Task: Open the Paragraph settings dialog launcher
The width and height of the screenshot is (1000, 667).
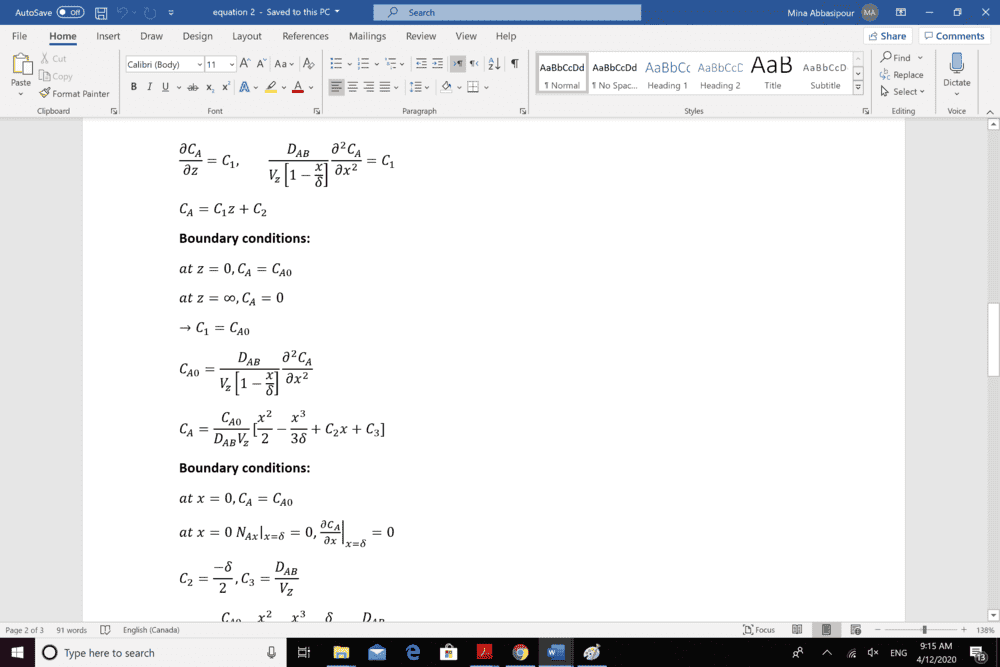Action: coord(523,111)
